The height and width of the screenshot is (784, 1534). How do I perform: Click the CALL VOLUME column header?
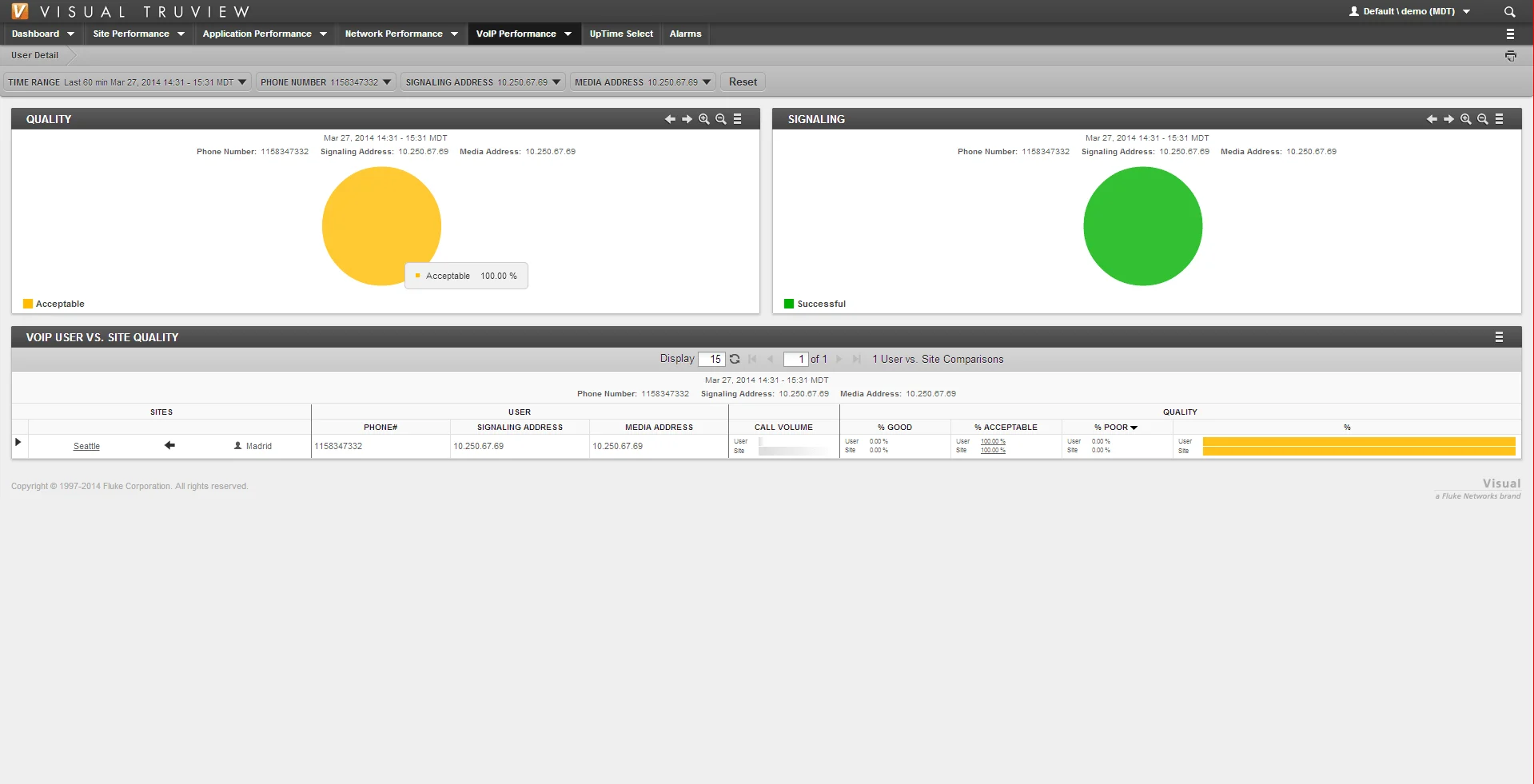(x=783, y=428)
